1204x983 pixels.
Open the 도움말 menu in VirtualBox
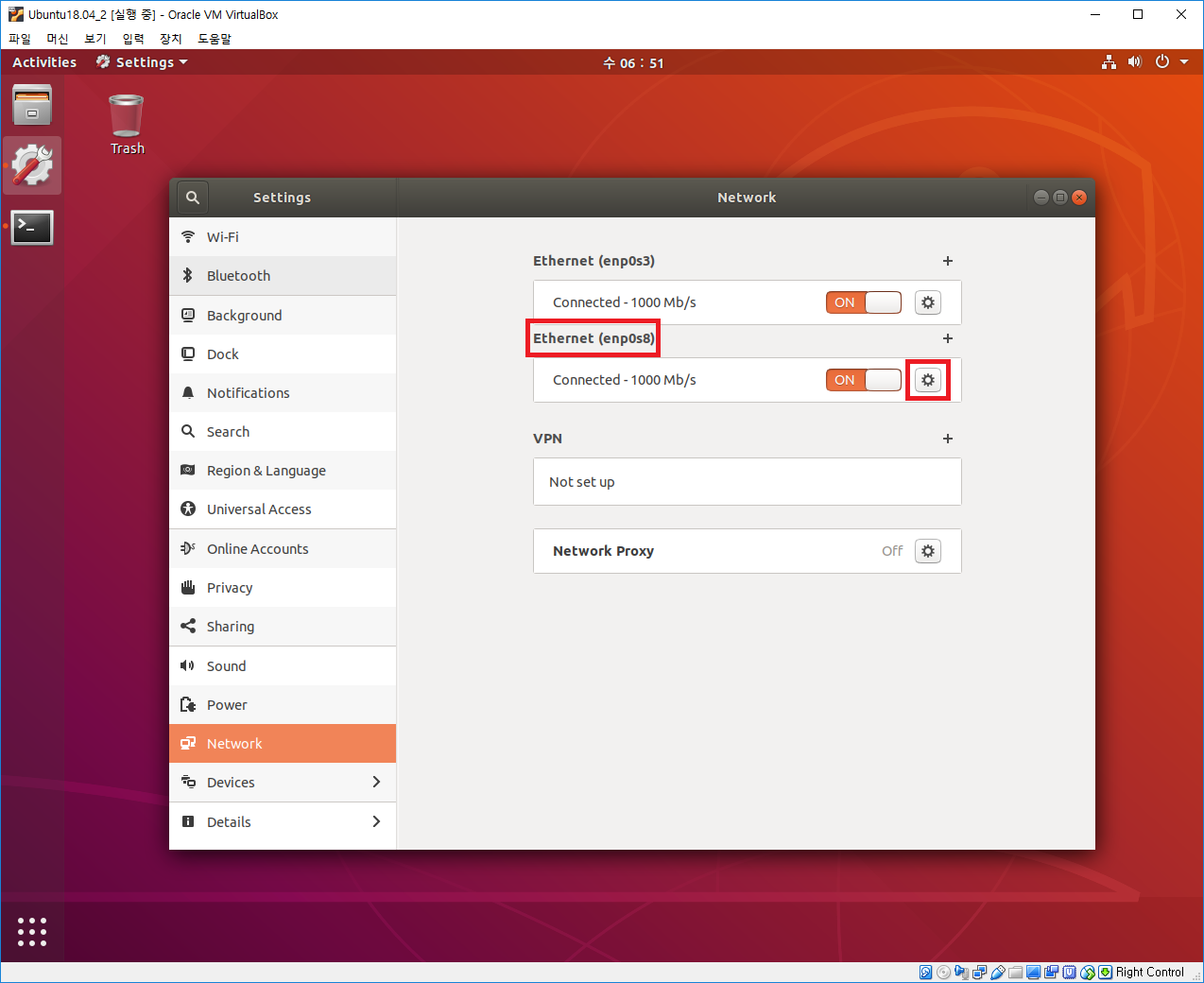pyautogui.click(x=215, y=39)
